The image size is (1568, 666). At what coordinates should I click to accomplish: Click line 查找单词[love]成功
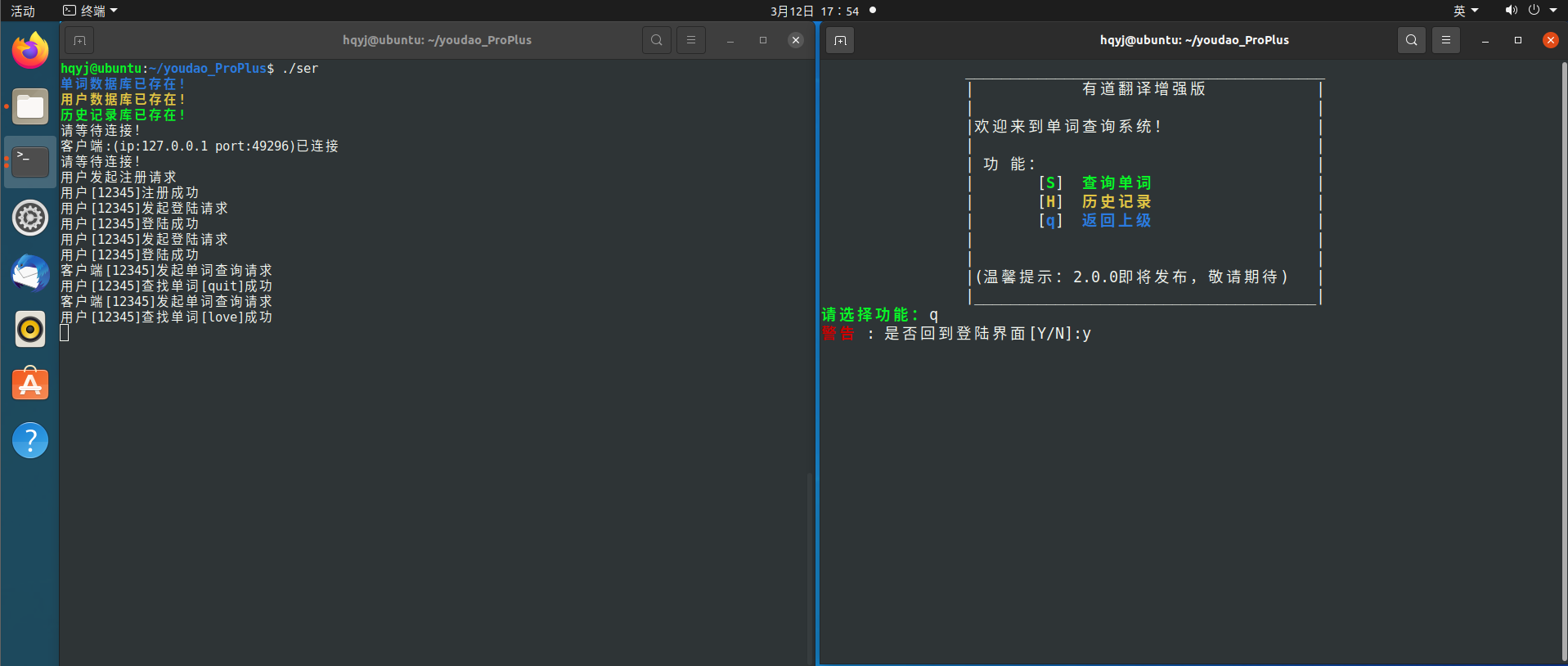click(166, 317)
